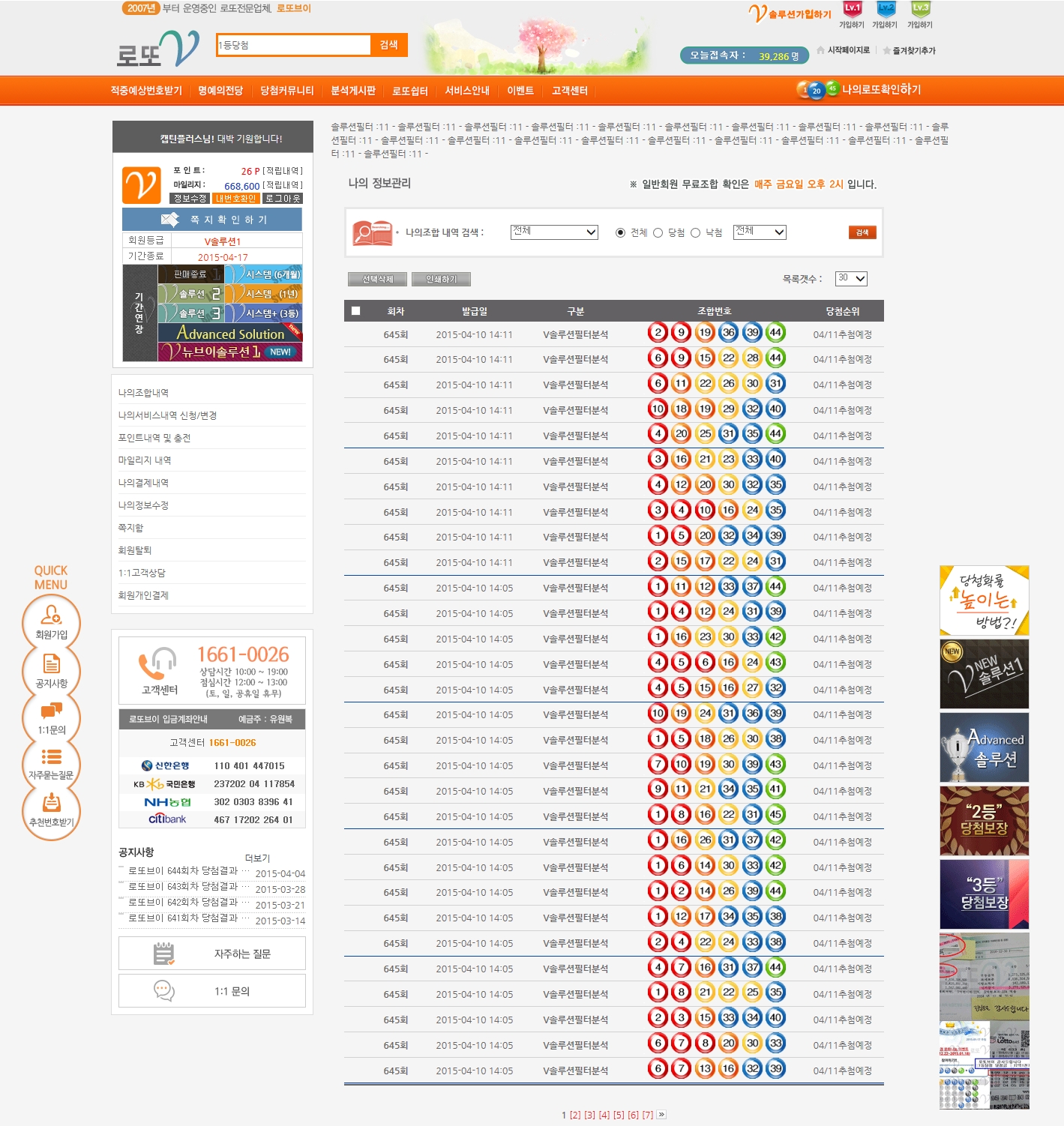The width and height of the screenshot is (1064, 1126).
Task: Click the 회원가입 quick menu icon
Action: coord(51,621)
